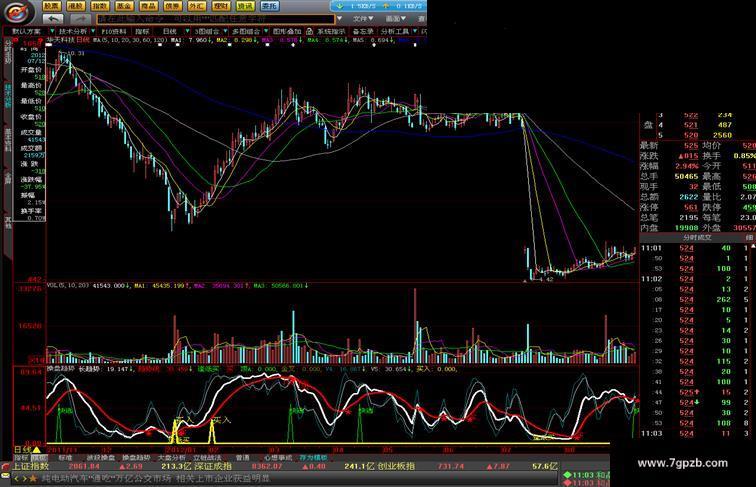Click the star favorite icon in news ticker
The image size is (756, 487).
[x=33, y=479]
